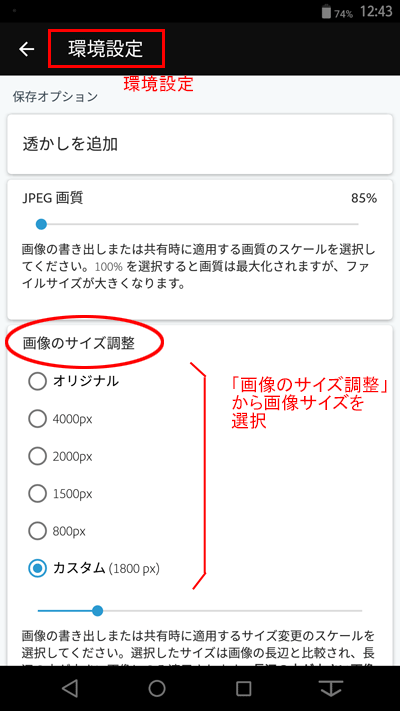The height and width of the screenshot is (711, 400).
Task: Tap the 画像のサイズ調整 heading
Action: tap(78, 343)
